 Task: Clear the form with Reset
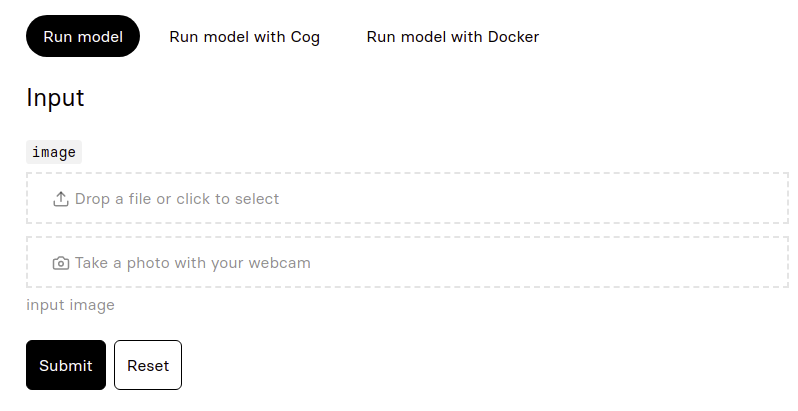148,365
